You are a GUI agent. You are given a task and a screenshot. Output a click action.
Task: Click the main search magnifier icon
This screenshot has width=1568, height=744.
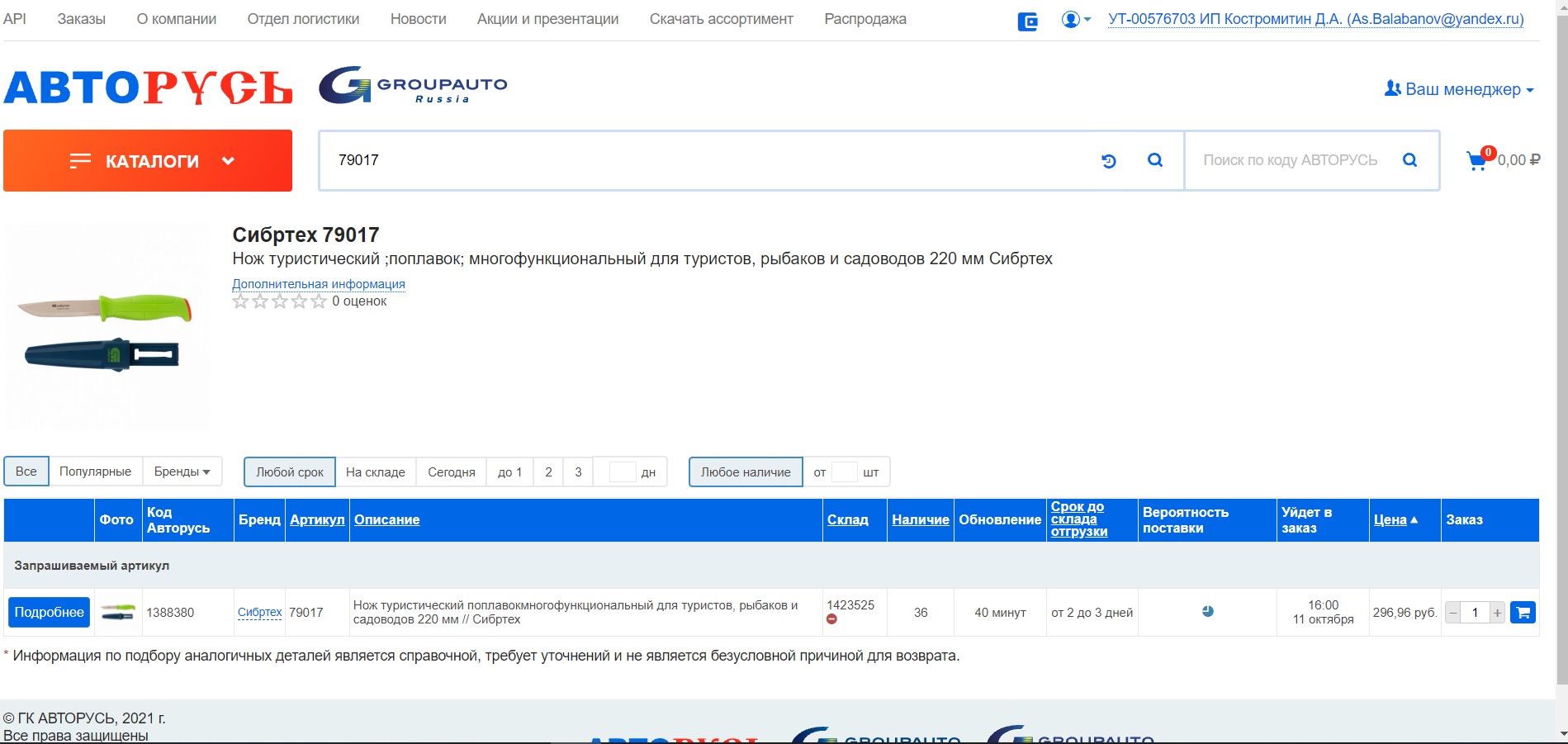[x=1155, y=160]
